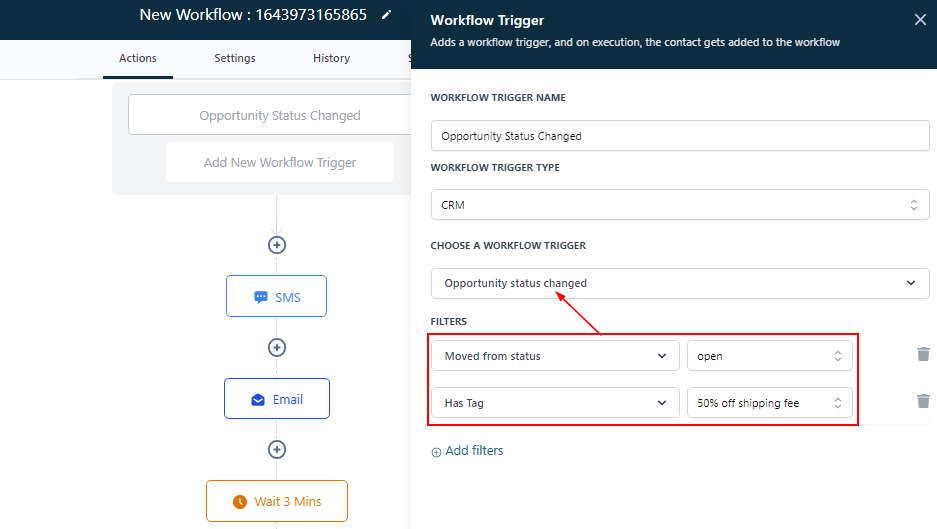
Task: Change the open status value selector
Action: (769, 355)
